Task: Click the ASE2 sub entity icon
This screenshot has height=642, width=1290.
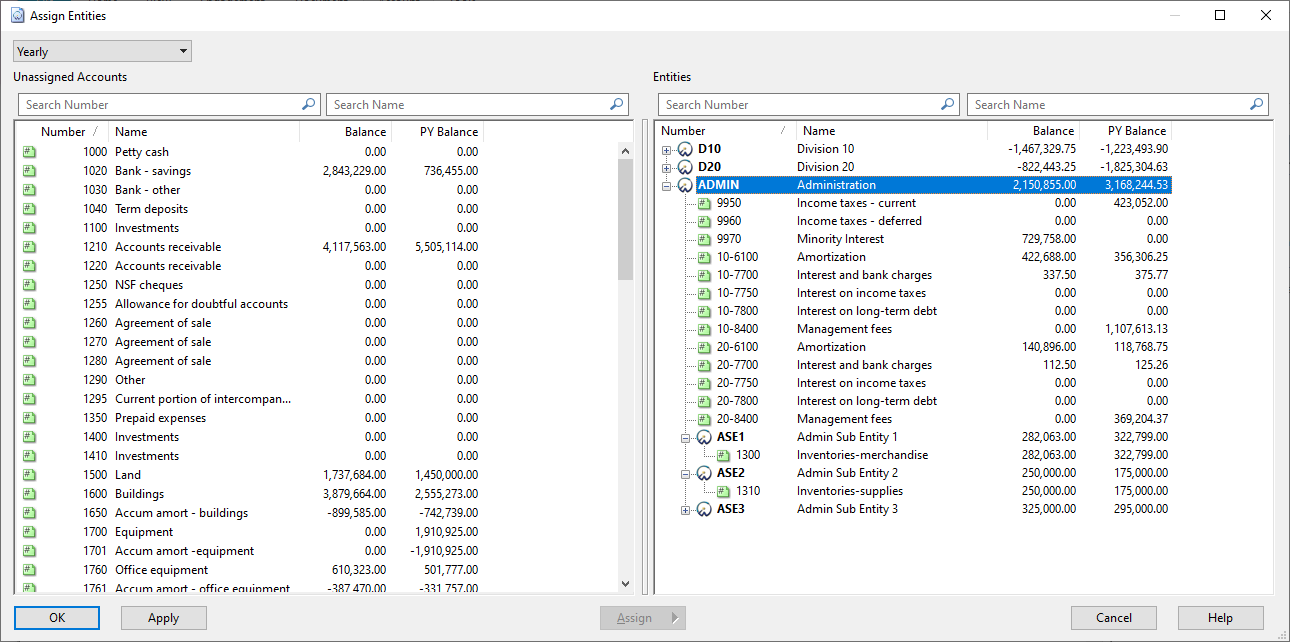Action: click(x=704, y=473)
